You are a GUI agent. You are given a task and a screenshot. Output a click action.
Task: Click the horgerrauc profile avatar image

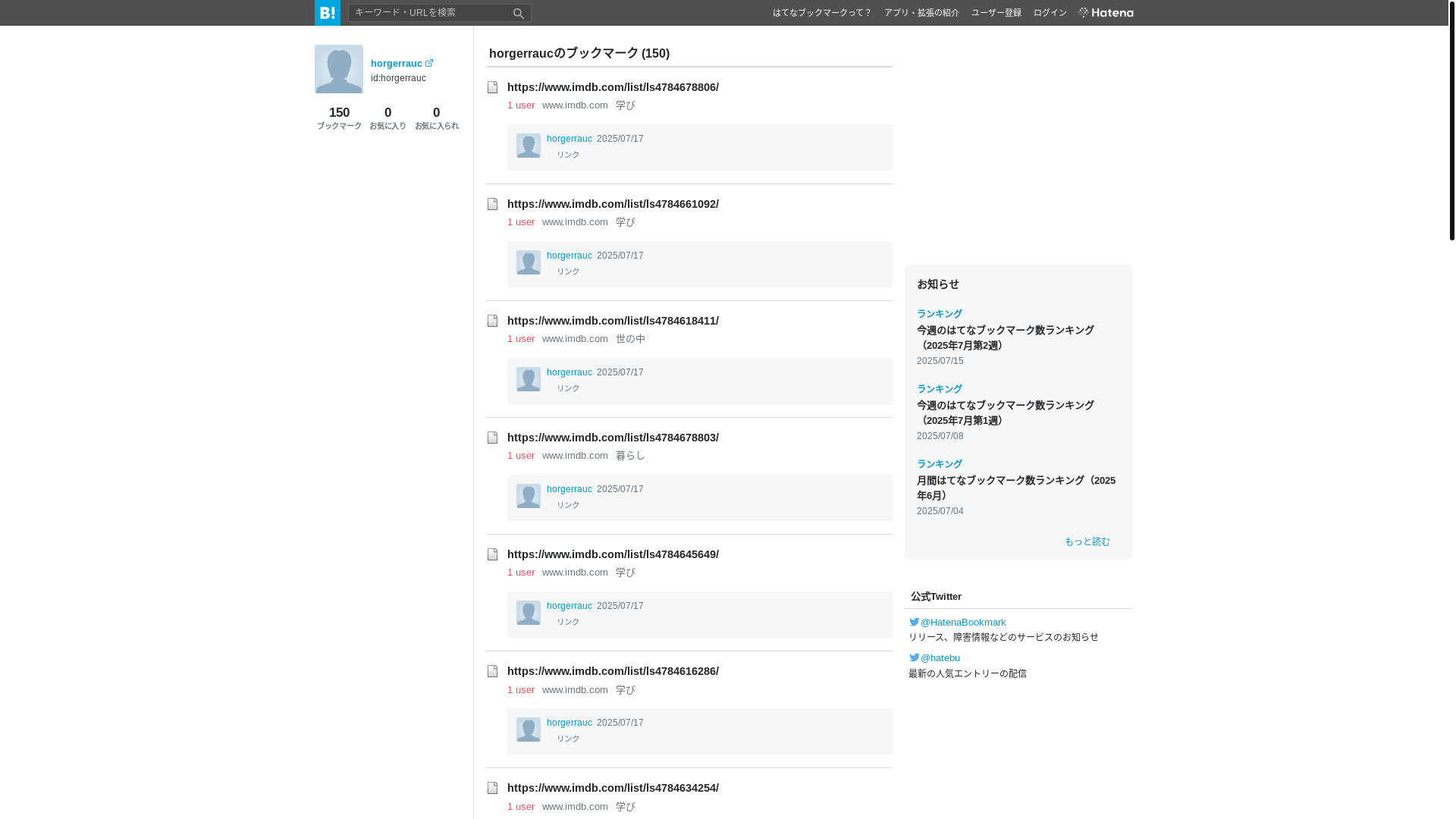[339, 69]
